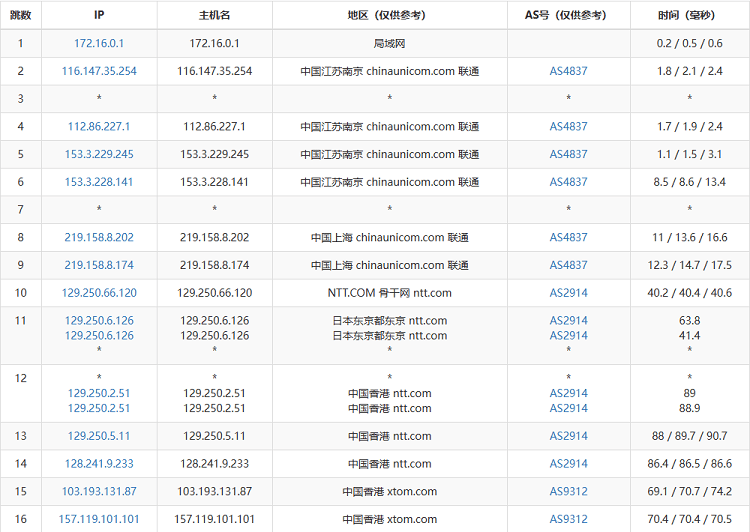Select hostname cell 153.3.229.245
This screenshot has width=750, height=532.
click(214, 155)
